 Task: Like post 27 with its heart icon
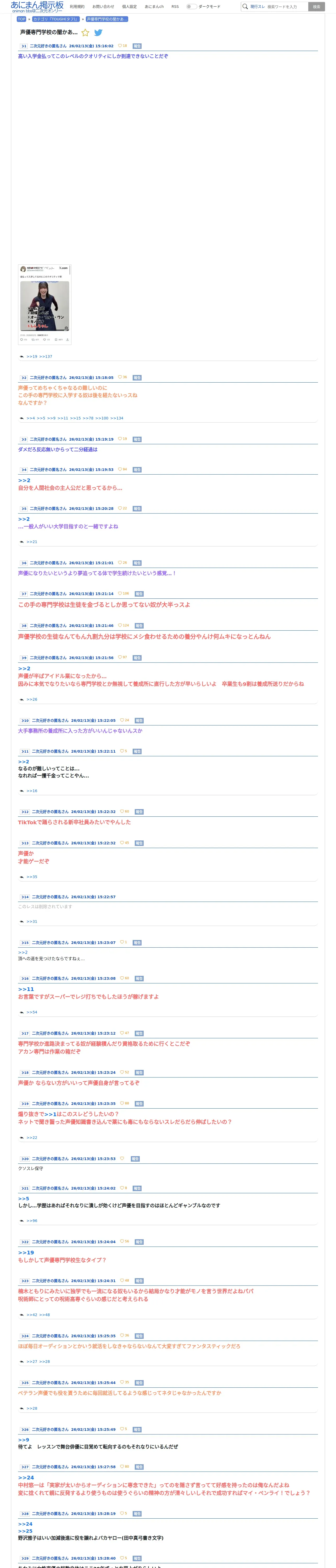coord(122,1467)
